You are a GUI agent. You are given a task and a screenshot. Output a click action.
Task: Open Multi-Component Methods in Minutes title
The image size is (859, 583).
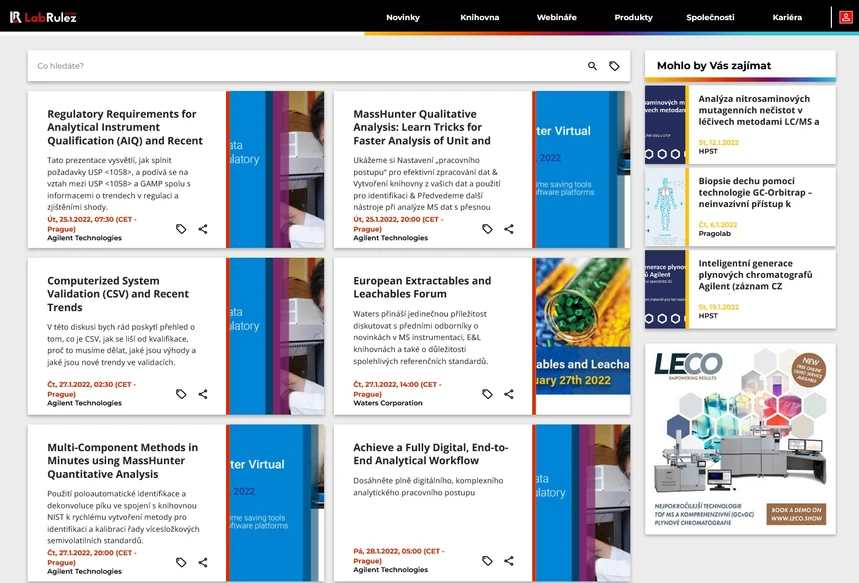[x=123, y=461]
